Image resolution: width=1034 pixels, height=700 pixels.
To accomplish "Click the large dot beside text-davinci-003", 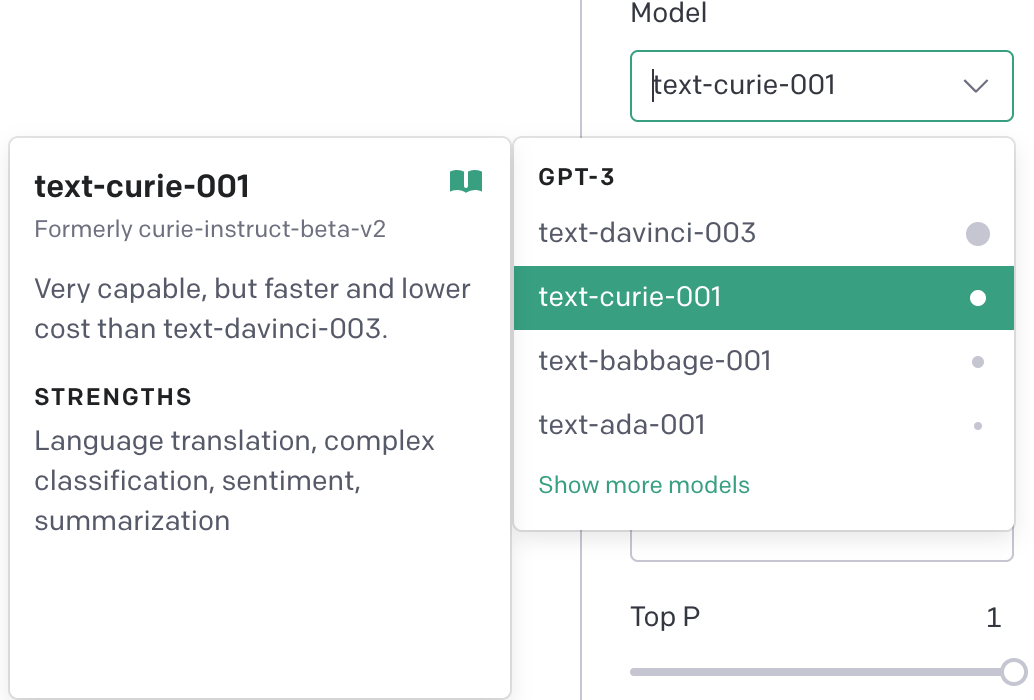I will point(977,234).
